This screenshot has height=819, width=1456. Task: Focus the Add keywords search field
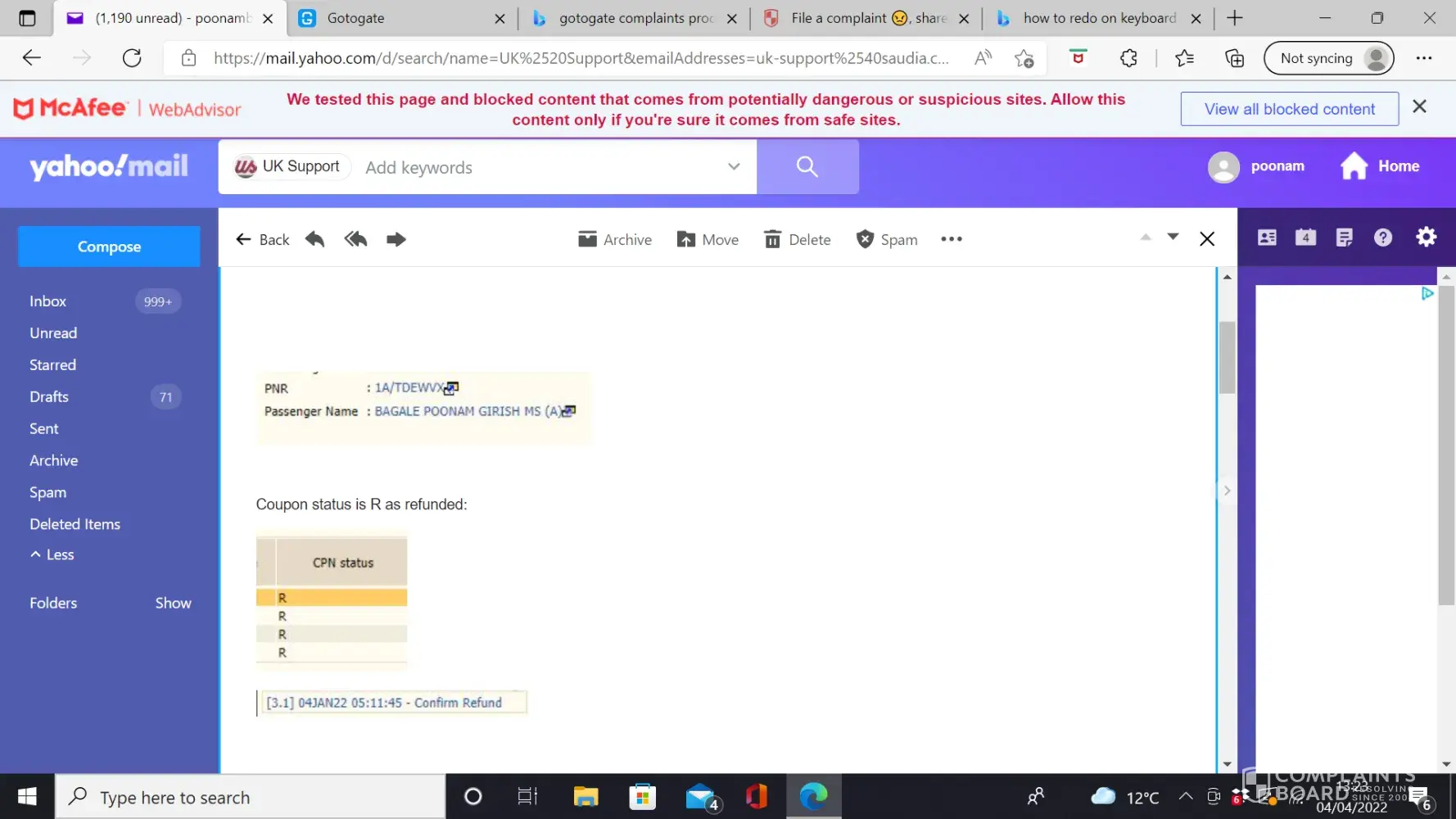tap(540, 167)
